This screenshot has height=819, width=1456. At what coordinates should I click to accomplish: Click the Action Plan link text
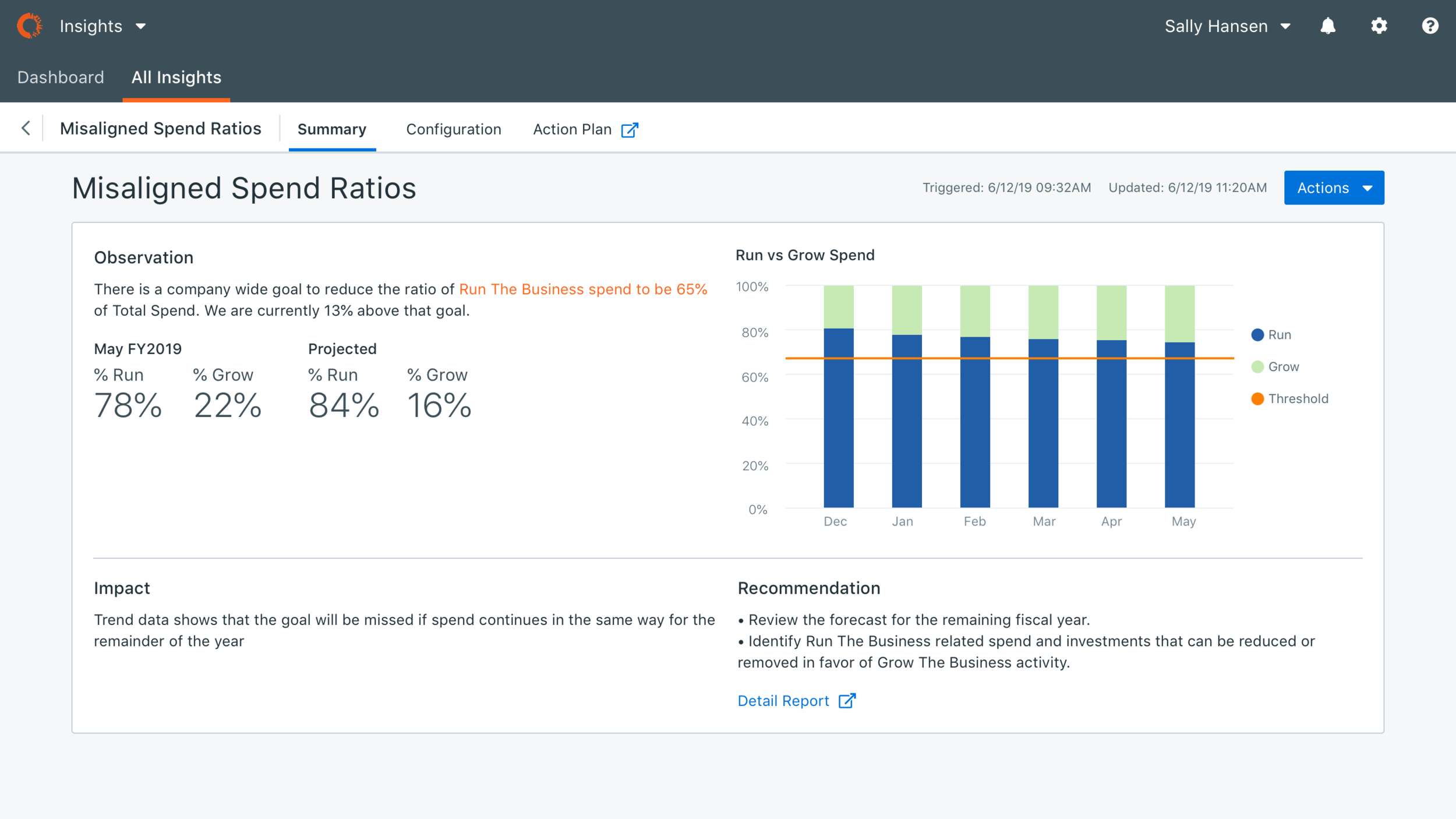click(x=572, y=129)
